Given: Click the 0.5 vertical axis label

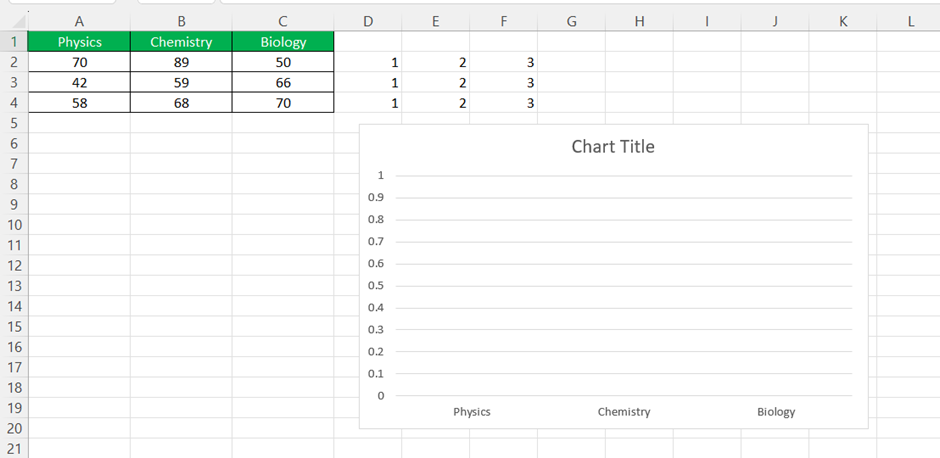Looking at the screenshot, I should pyautogui.click(x=376, y=285).
